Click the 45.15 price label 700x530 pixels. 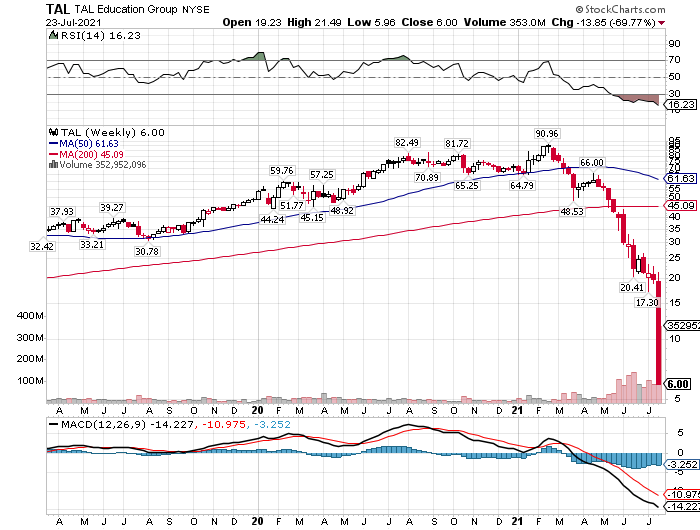(x=312, y=217)
